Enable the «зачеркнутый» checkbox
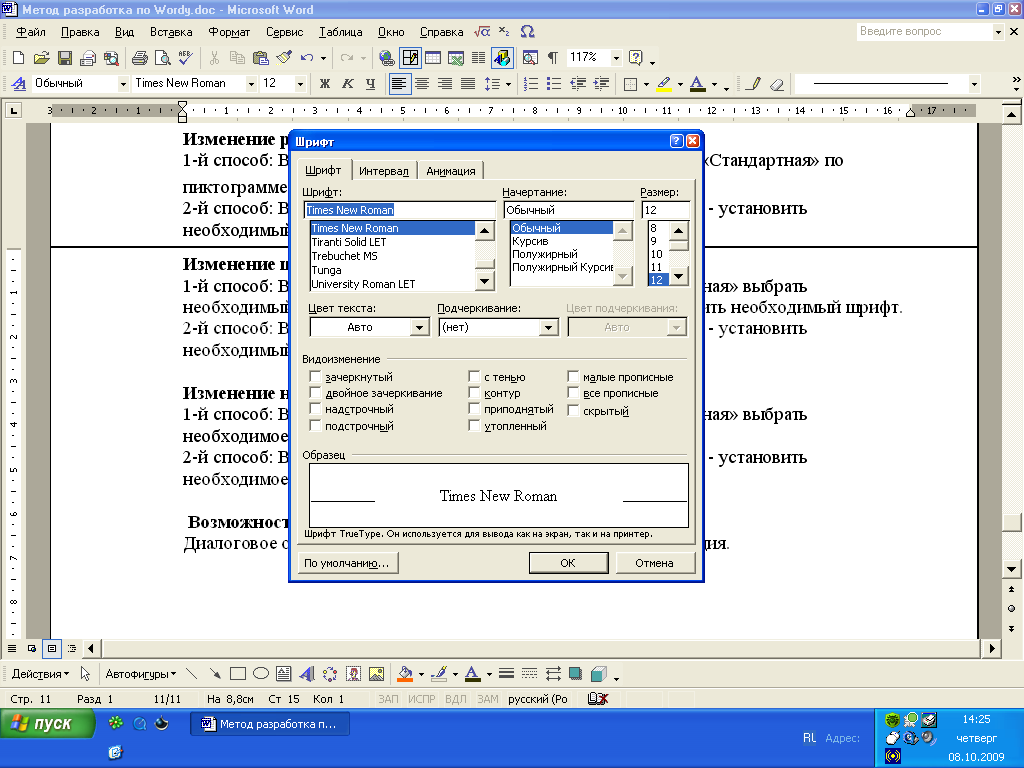The height and width of the screenshot is (768, 1024). pos(316,377)
